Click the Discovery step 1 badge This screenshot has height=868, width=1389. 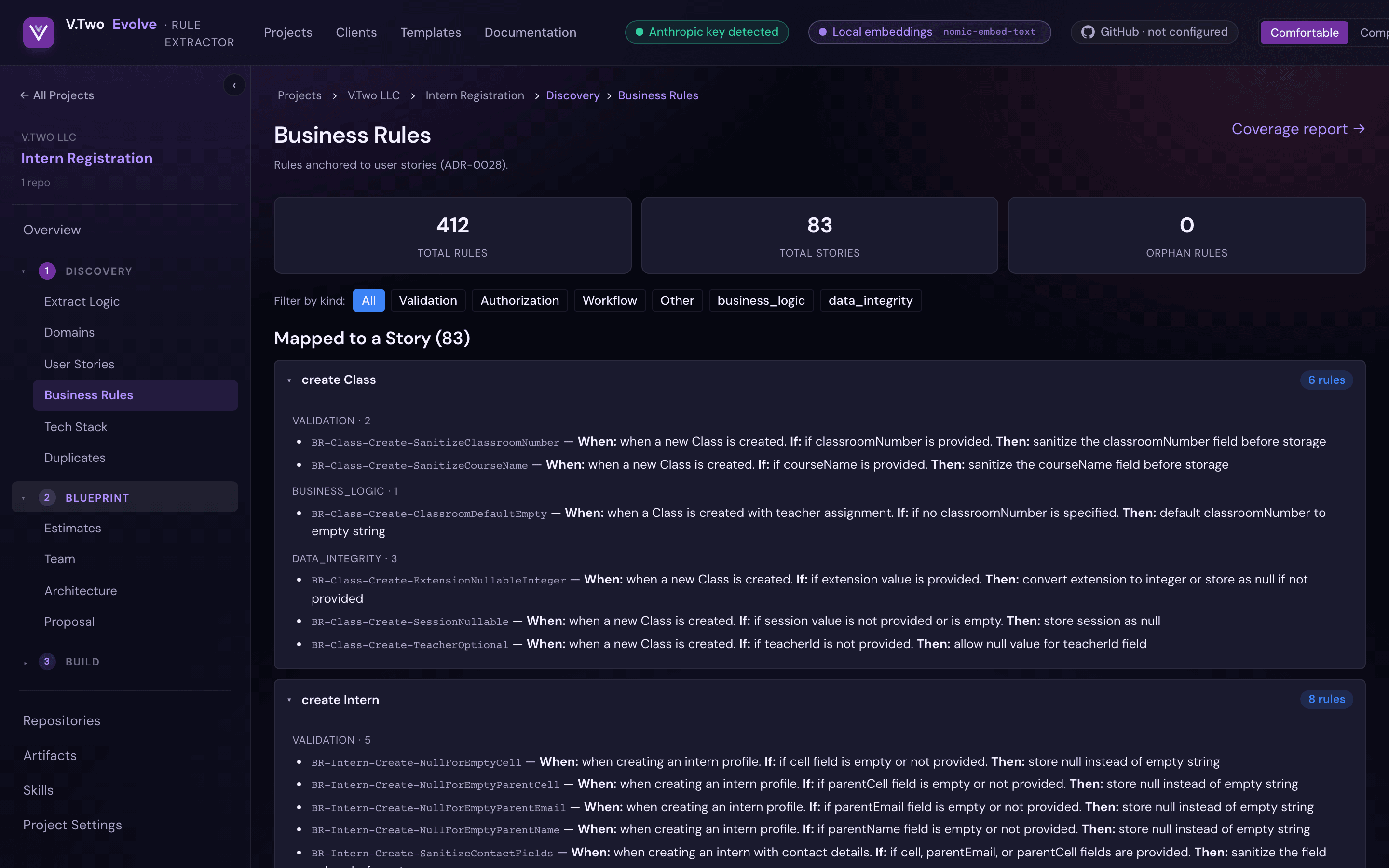click(47, 271)
